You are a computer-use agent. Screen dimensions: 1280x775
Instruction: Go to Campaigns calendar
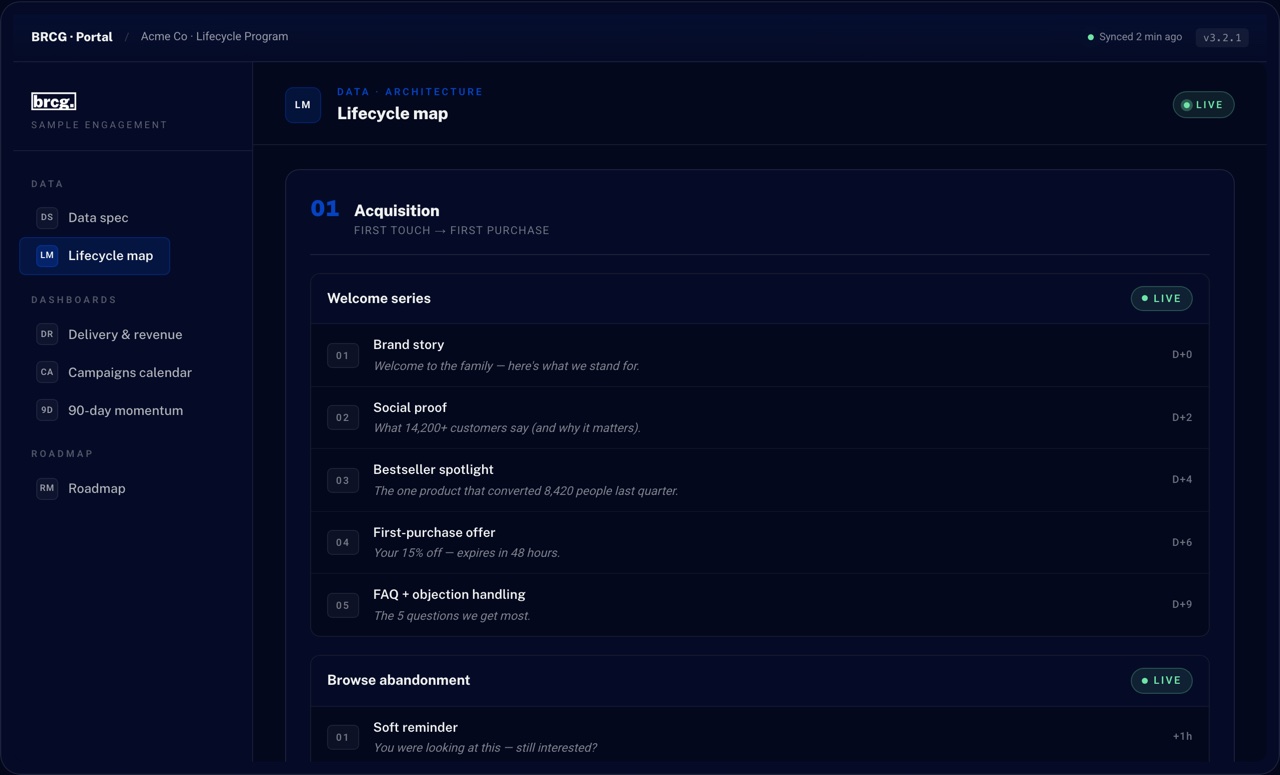coord(114,372)
